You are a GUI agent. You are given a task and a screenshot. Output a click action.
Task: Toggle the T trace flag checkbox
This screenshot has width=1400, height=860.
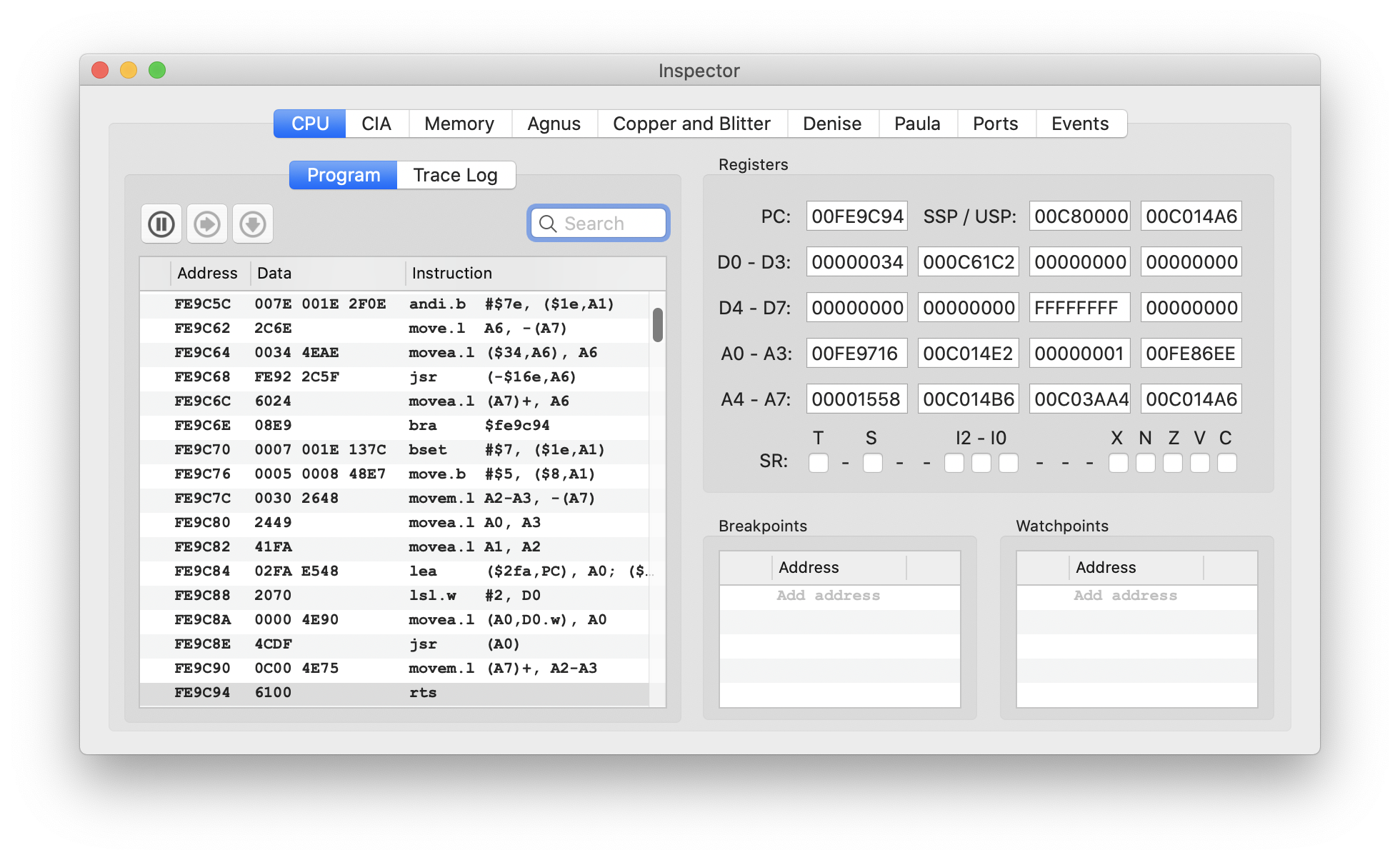click(819, 463)
